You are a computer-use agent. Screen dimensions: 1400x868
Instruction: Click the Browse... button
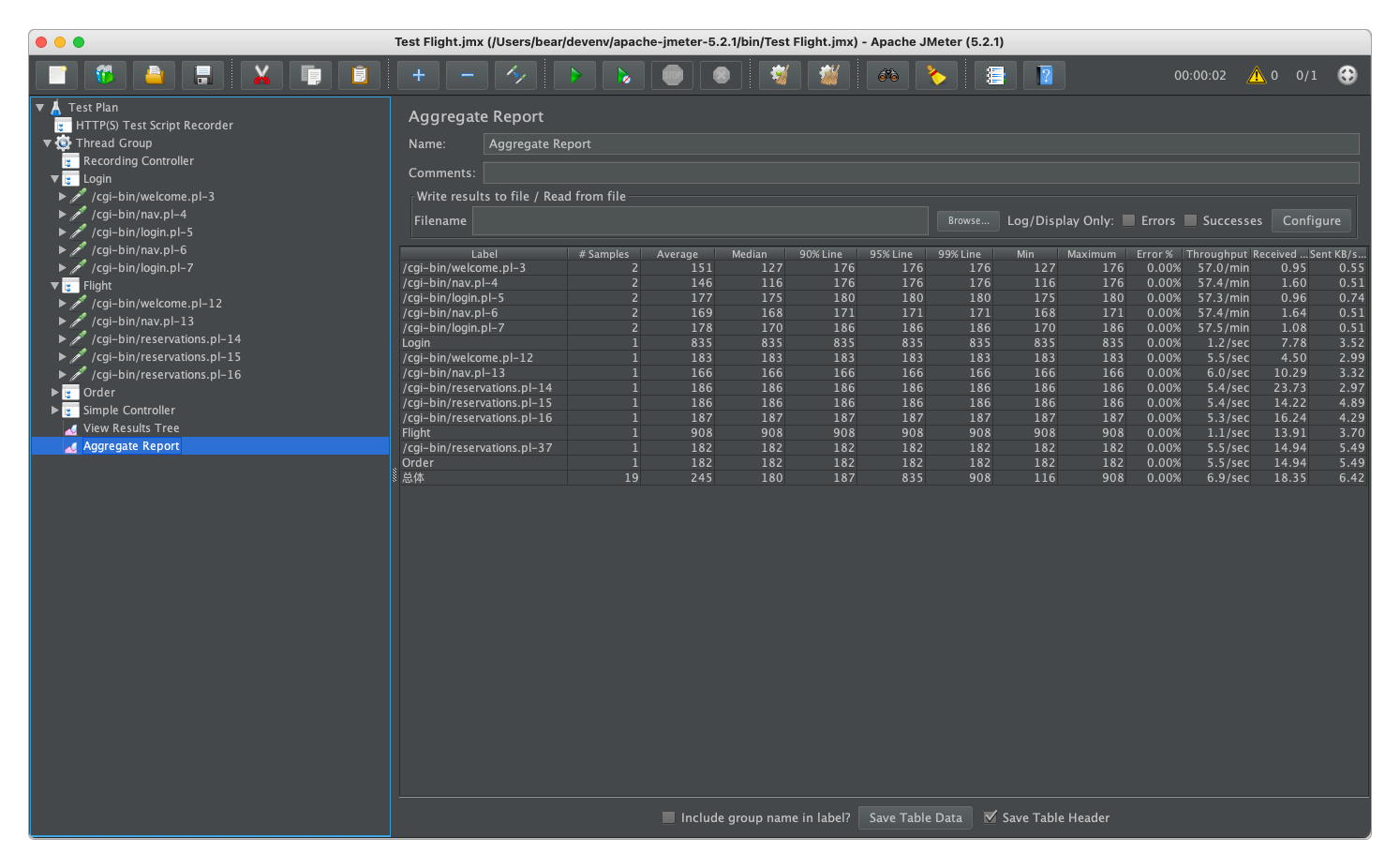click(x=968, y=221)
